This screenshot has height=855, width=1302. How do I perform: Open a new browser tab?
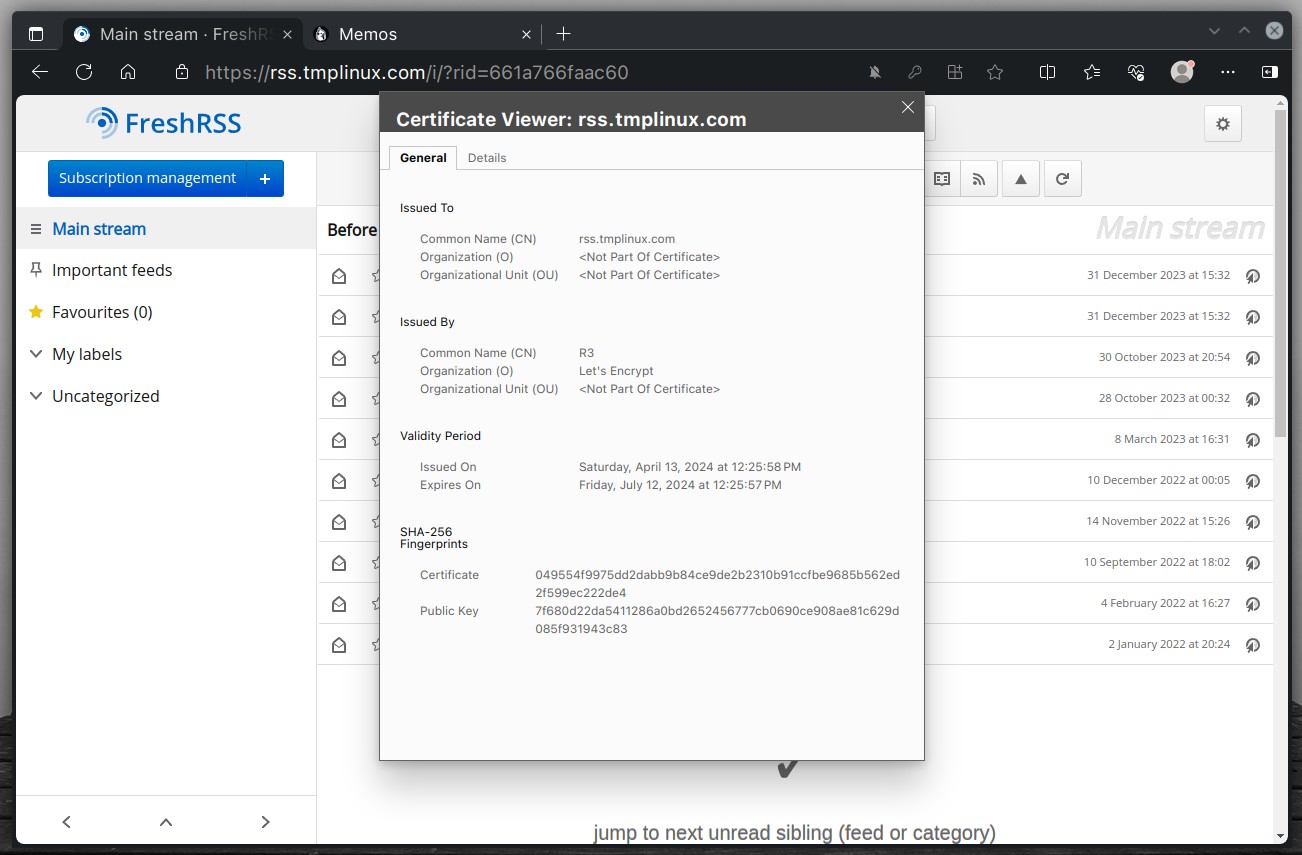click(x=563, y=34)
